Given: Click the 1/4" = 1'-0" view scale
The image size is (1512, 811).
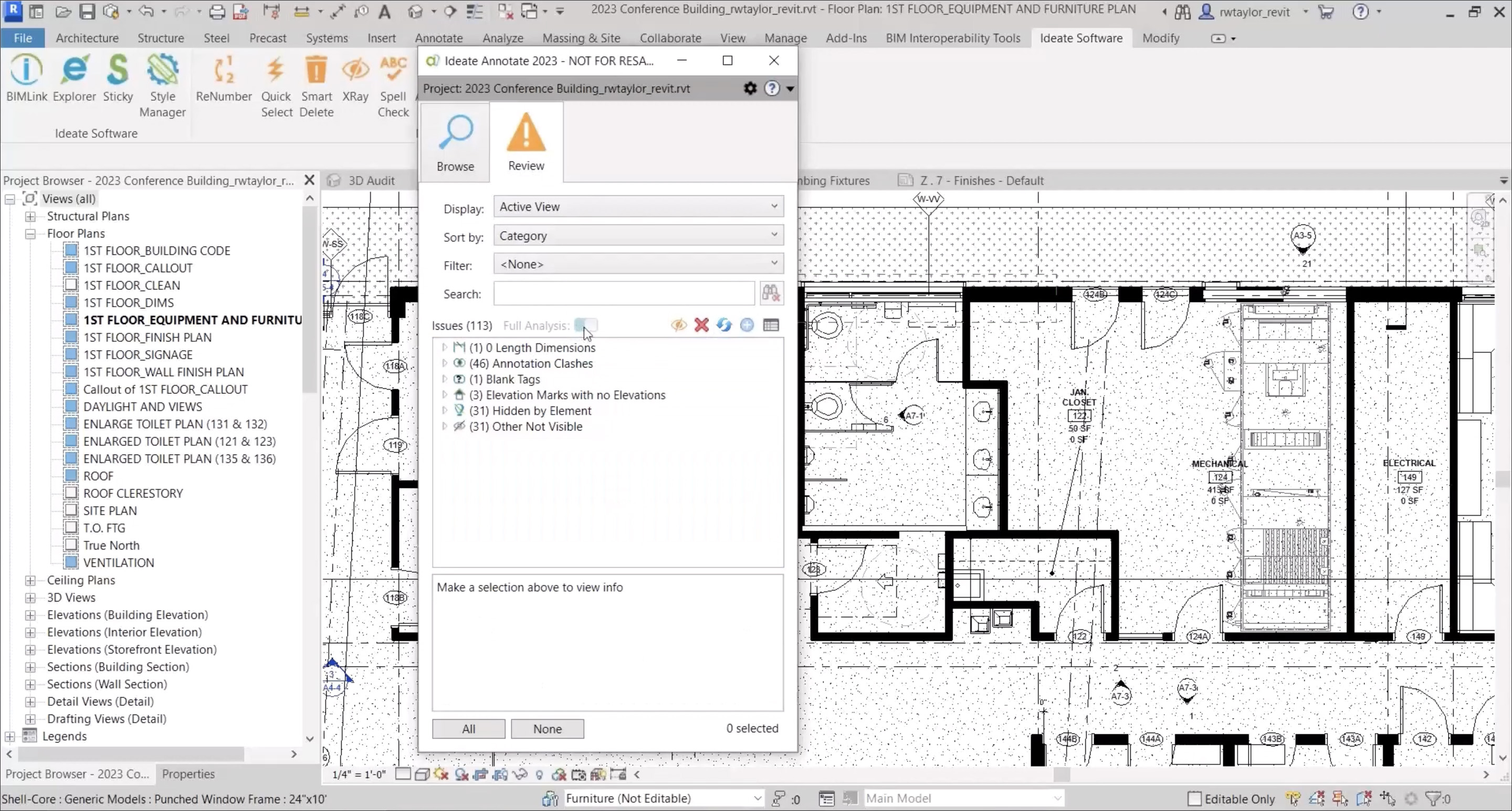Looking at the screenshot, I should [359, 774].
